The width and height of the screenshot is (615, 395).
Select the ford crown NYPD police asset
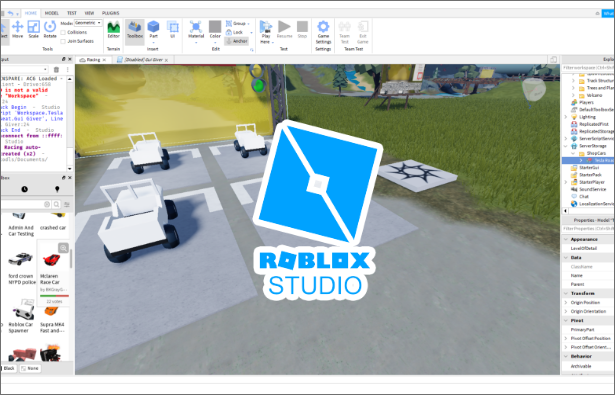[x=20, y=268]
